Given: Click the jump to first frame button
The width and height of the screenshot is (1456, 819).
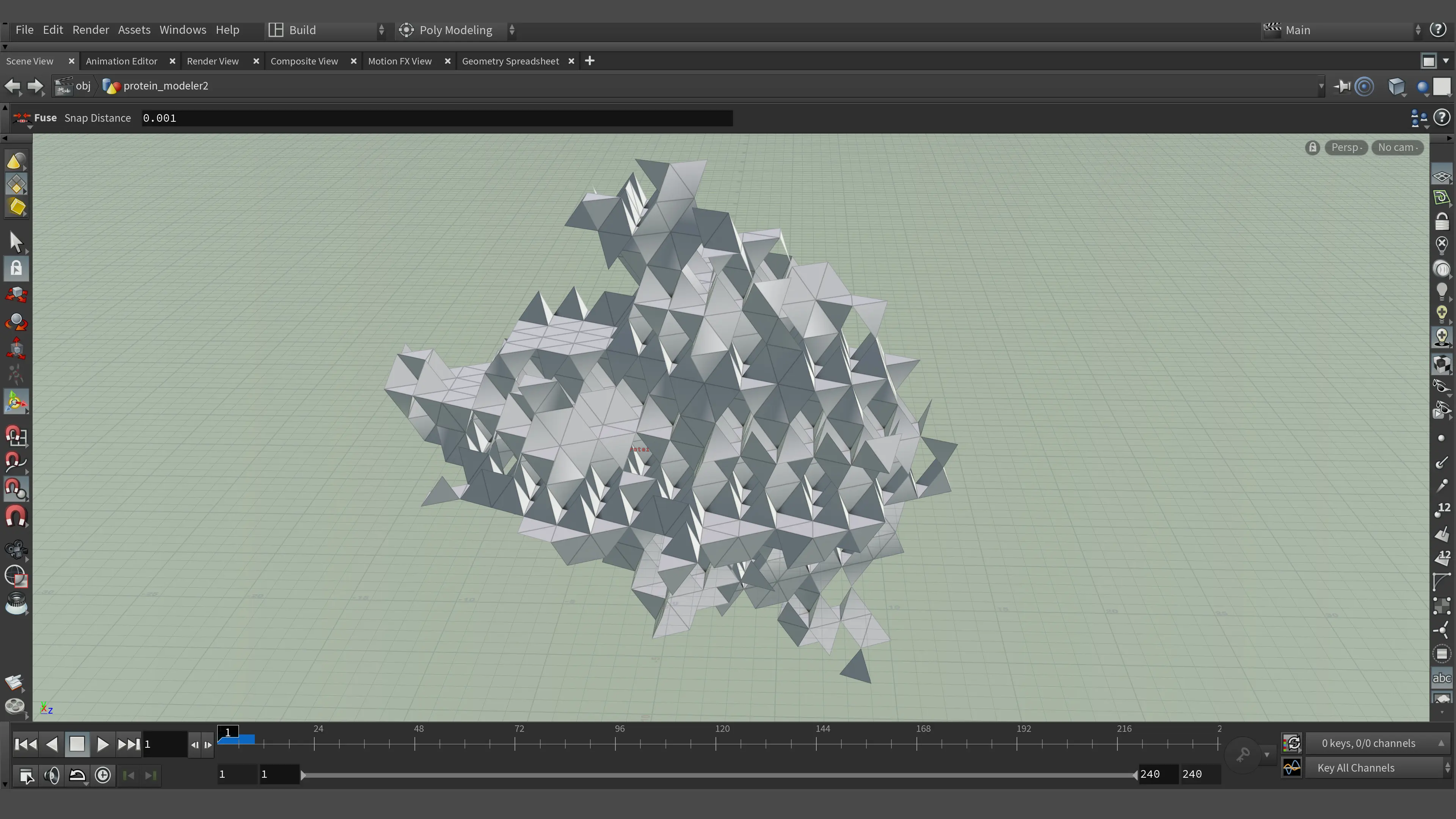Looking at the screenshot, I should (x=25, y=744).
